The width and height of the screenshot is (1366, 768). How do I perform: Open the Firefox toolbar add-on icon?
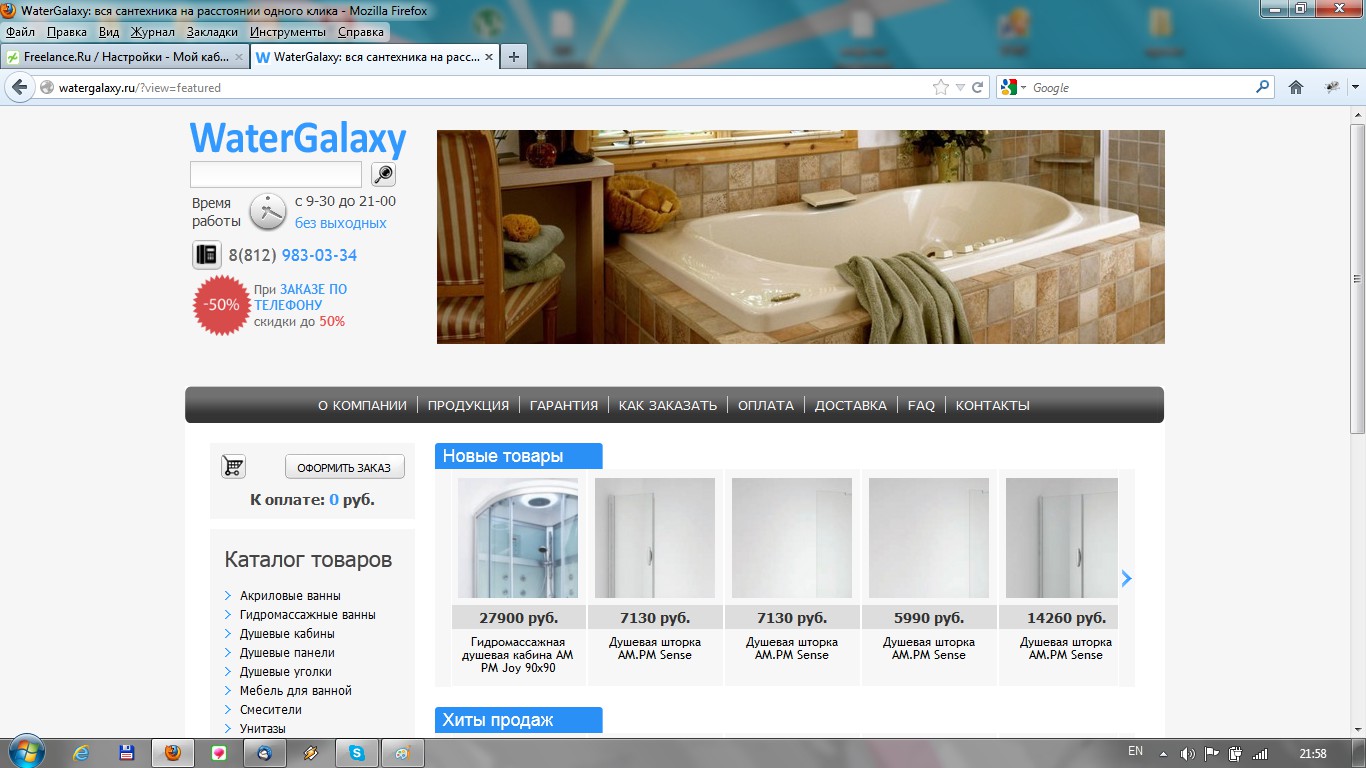pos(1332,87)
